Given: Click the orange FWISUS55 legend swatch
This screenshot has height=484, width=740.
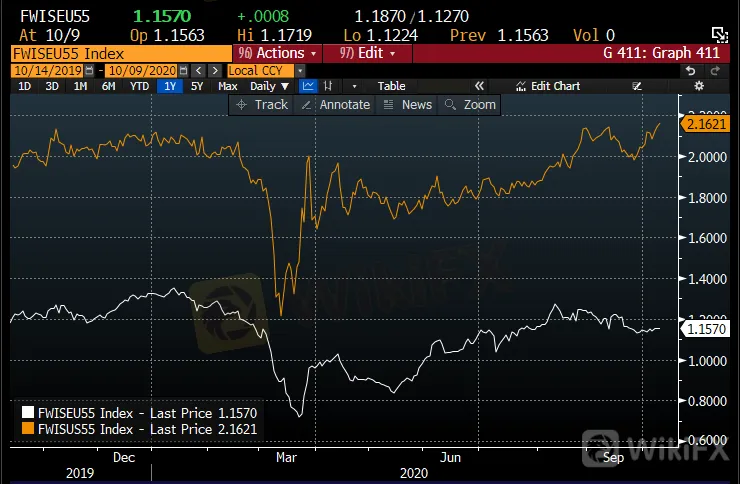Looking at the screenshot, I should (x=28, y=429).
